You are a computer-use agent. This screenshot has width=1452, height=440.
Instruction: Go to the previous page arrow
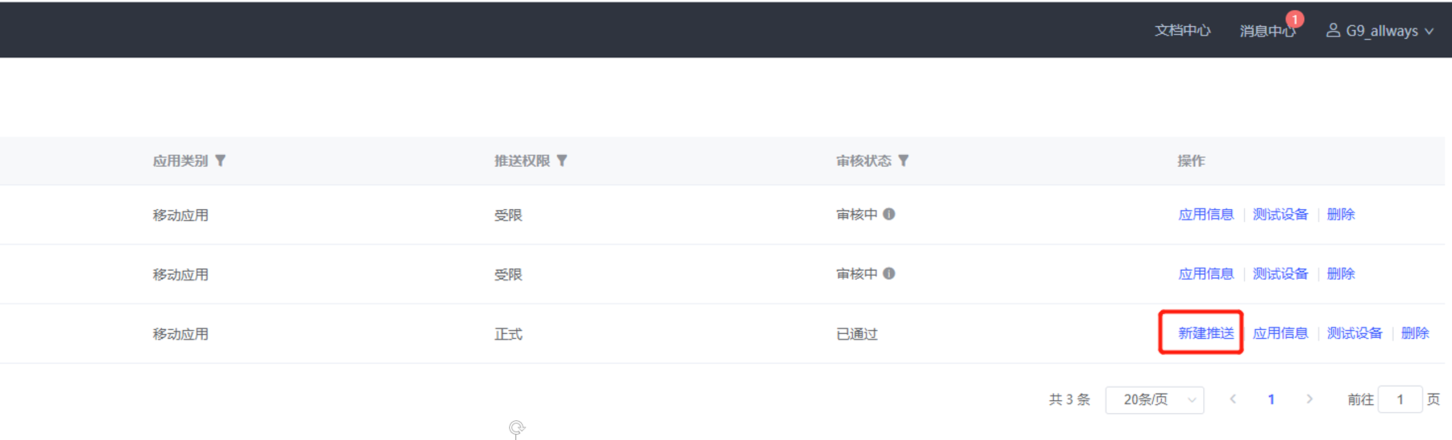click(1233, 400)
